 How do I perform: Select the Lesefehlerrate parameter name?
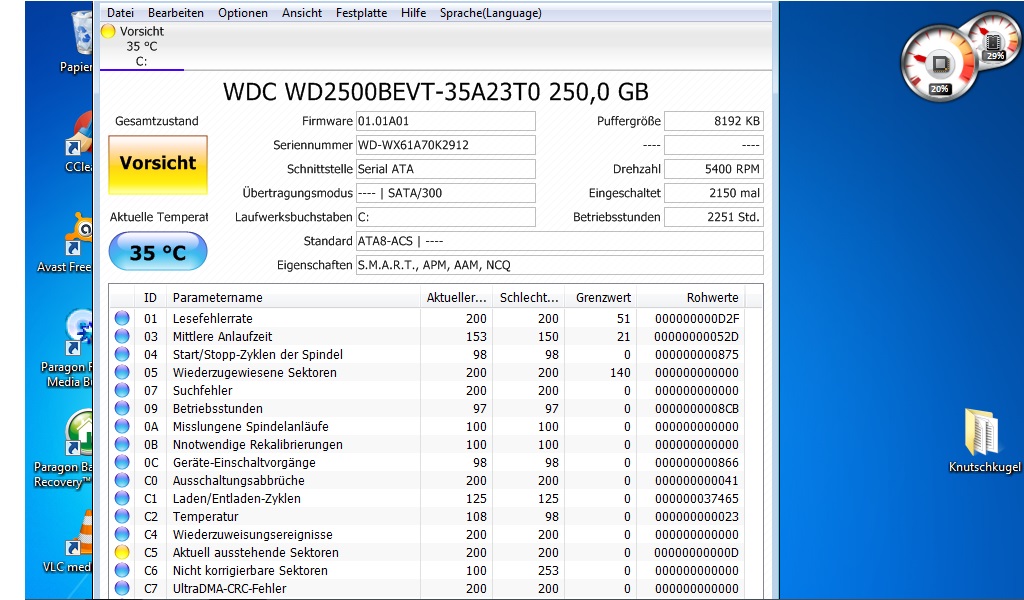212,319
